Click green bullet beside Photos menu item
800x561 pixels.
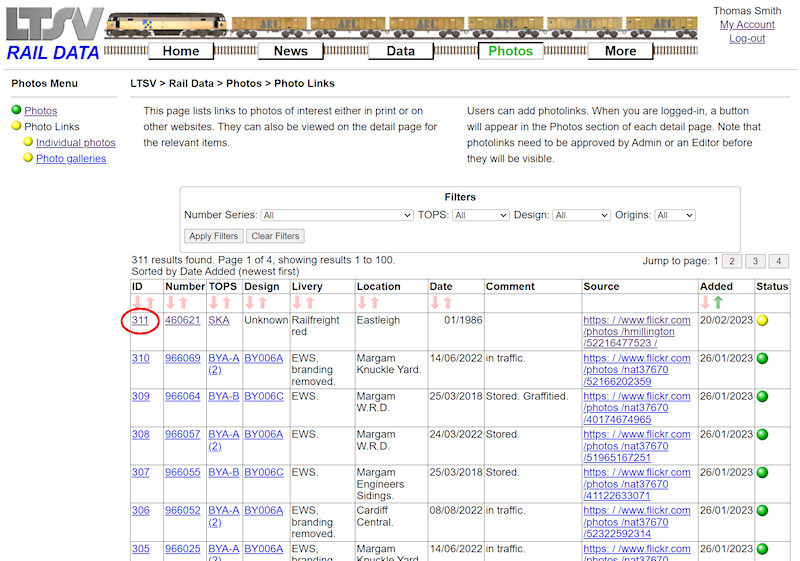click(x=16, y=110)
